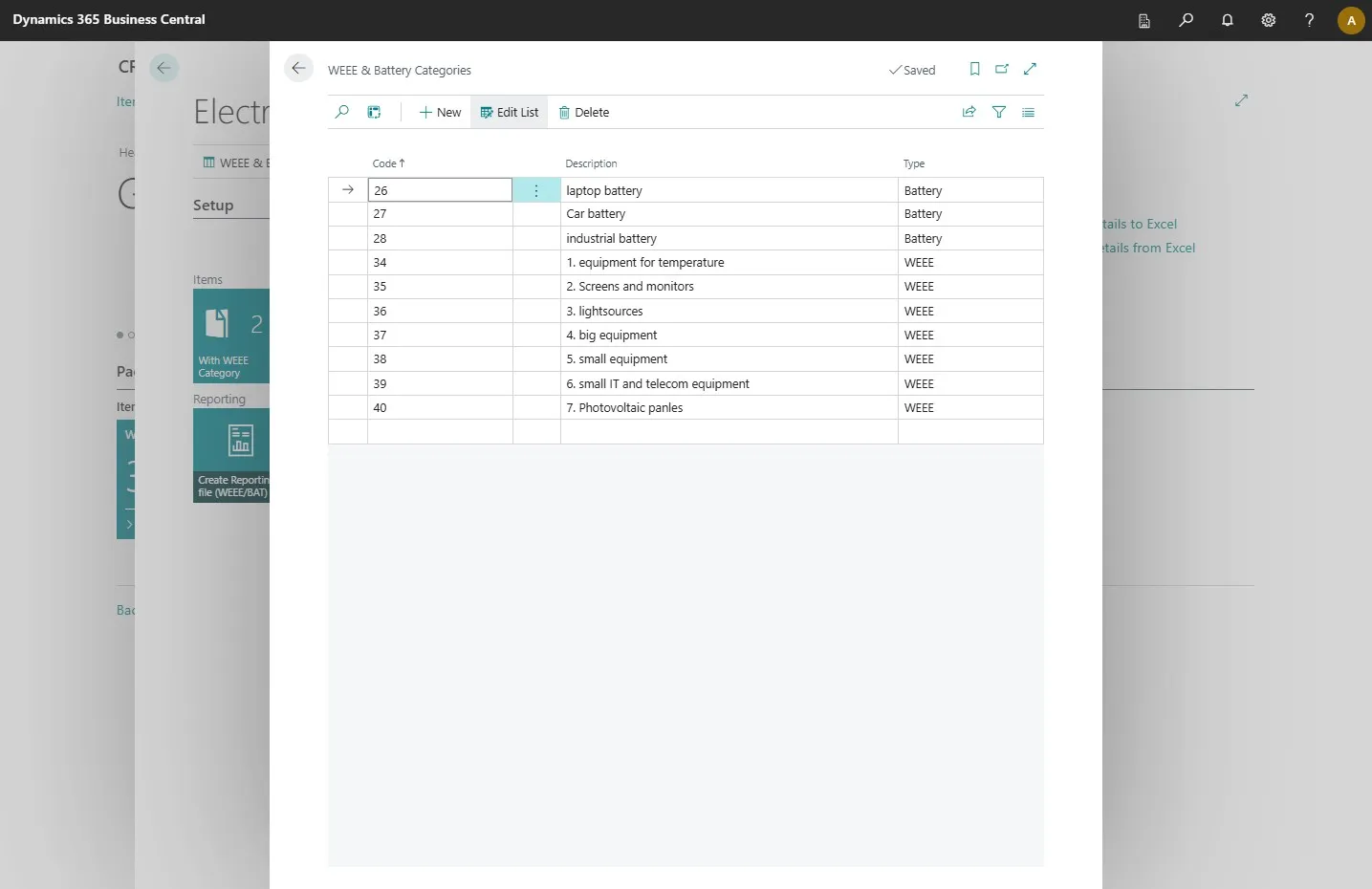Bookmark this page icon
Image resolution: width=1372 pixels, height=889 pixels.
974,69
